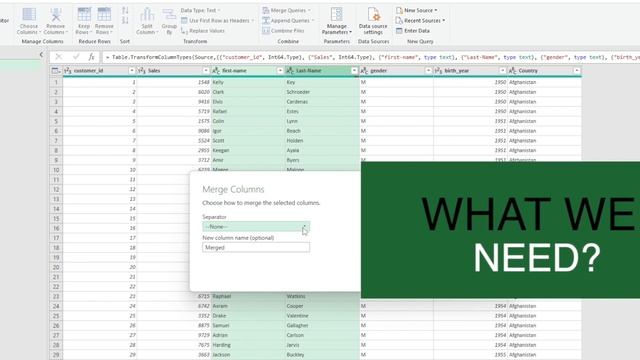Open Data source settings
Image resolution: width=640 pixels, height=360 pixels.
pyautogui.click(x=373, y=21)
